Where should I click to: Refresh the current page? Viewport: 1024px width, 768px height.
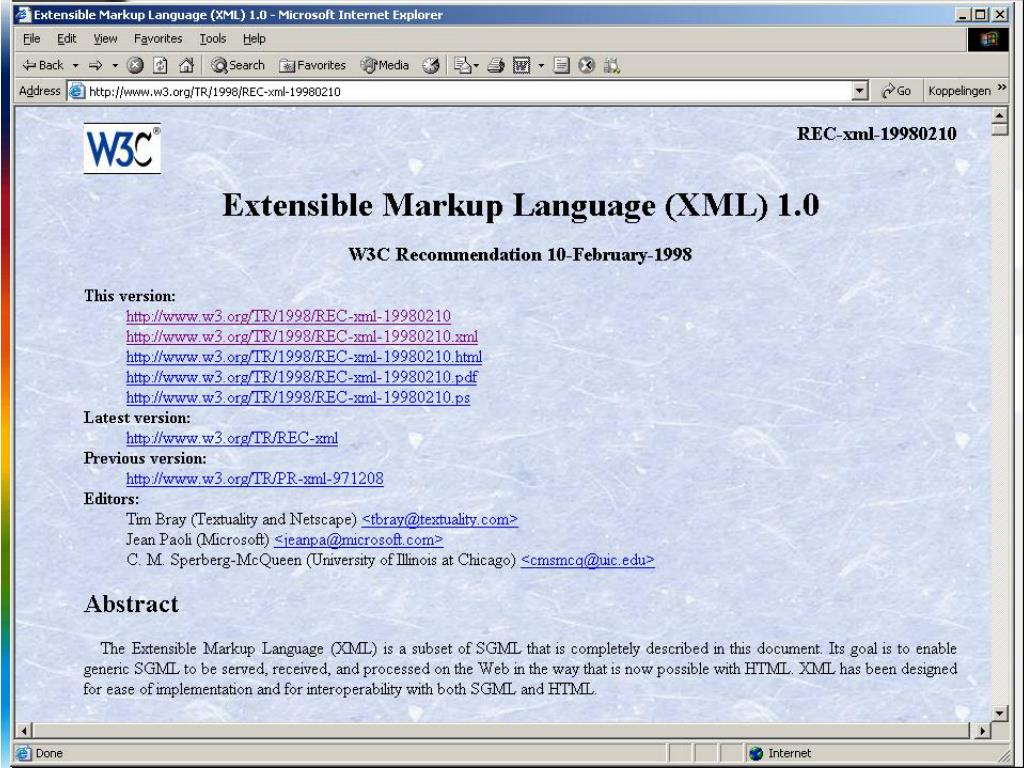[161, 65]
